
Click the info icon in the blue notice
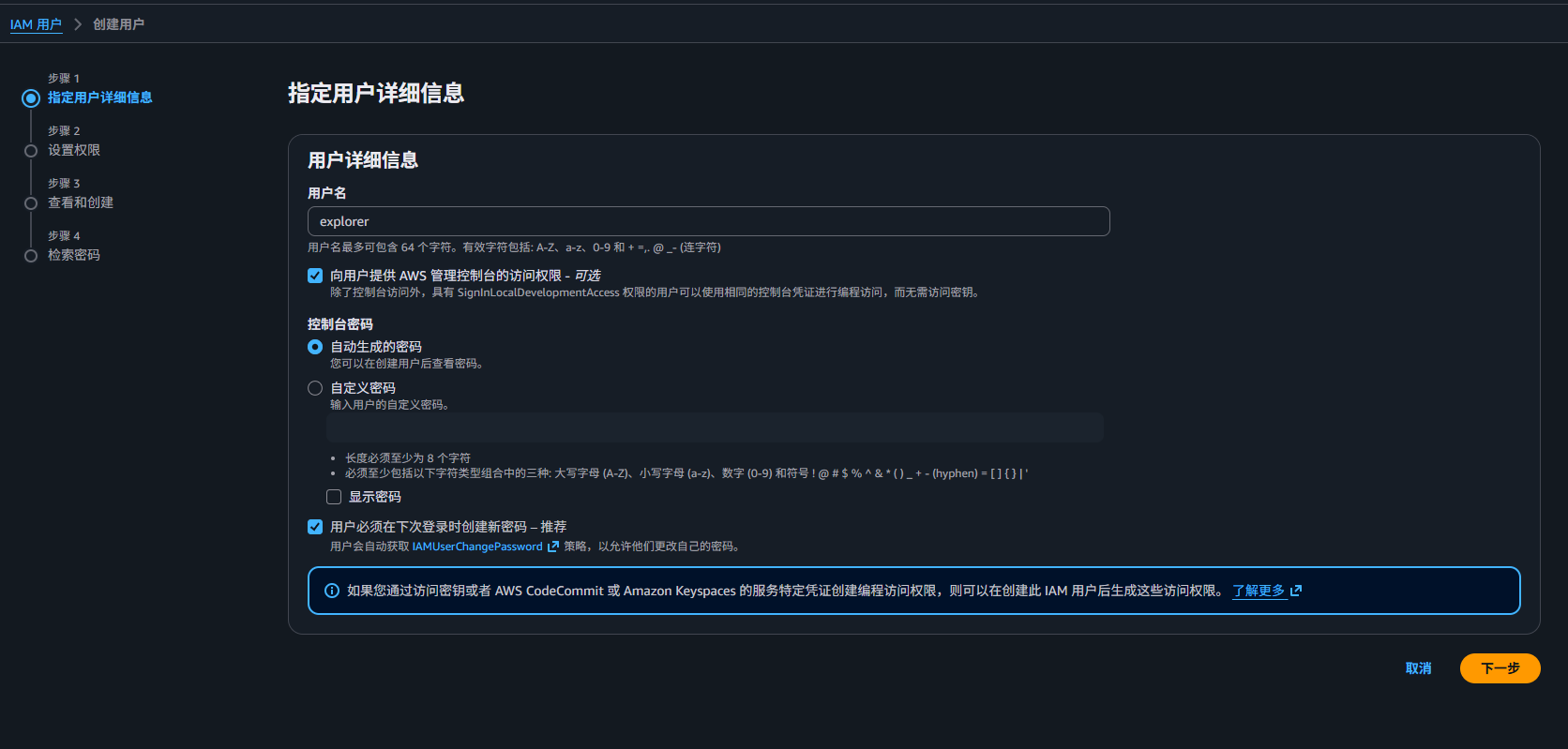(x=332, y=591)
